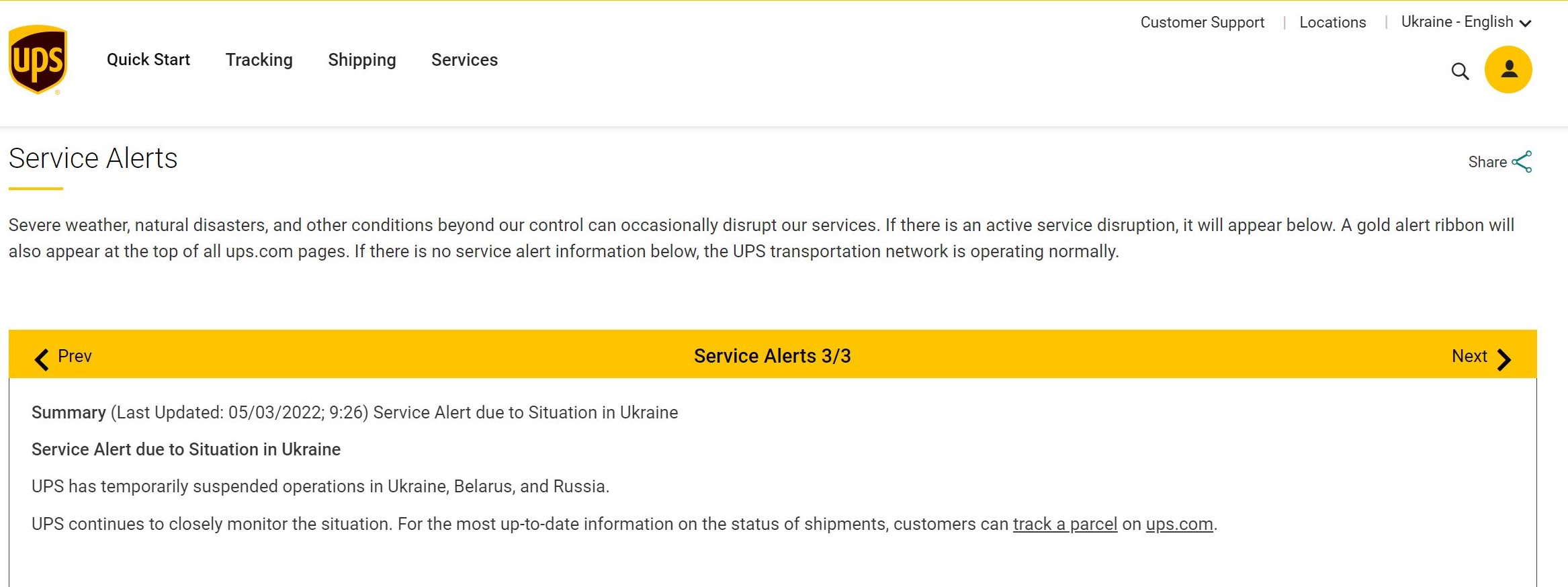Screen dimensions: 1568x587
Task: Click the UPS shield logo
Action: click(38, 60)
